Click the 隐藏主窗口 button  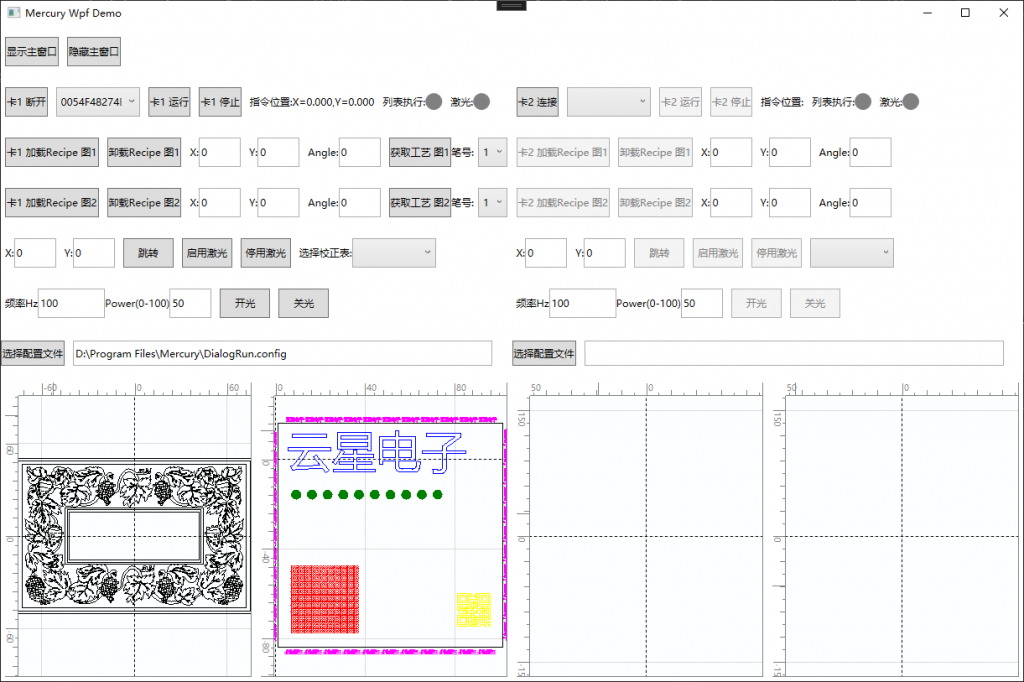[94, 52]
